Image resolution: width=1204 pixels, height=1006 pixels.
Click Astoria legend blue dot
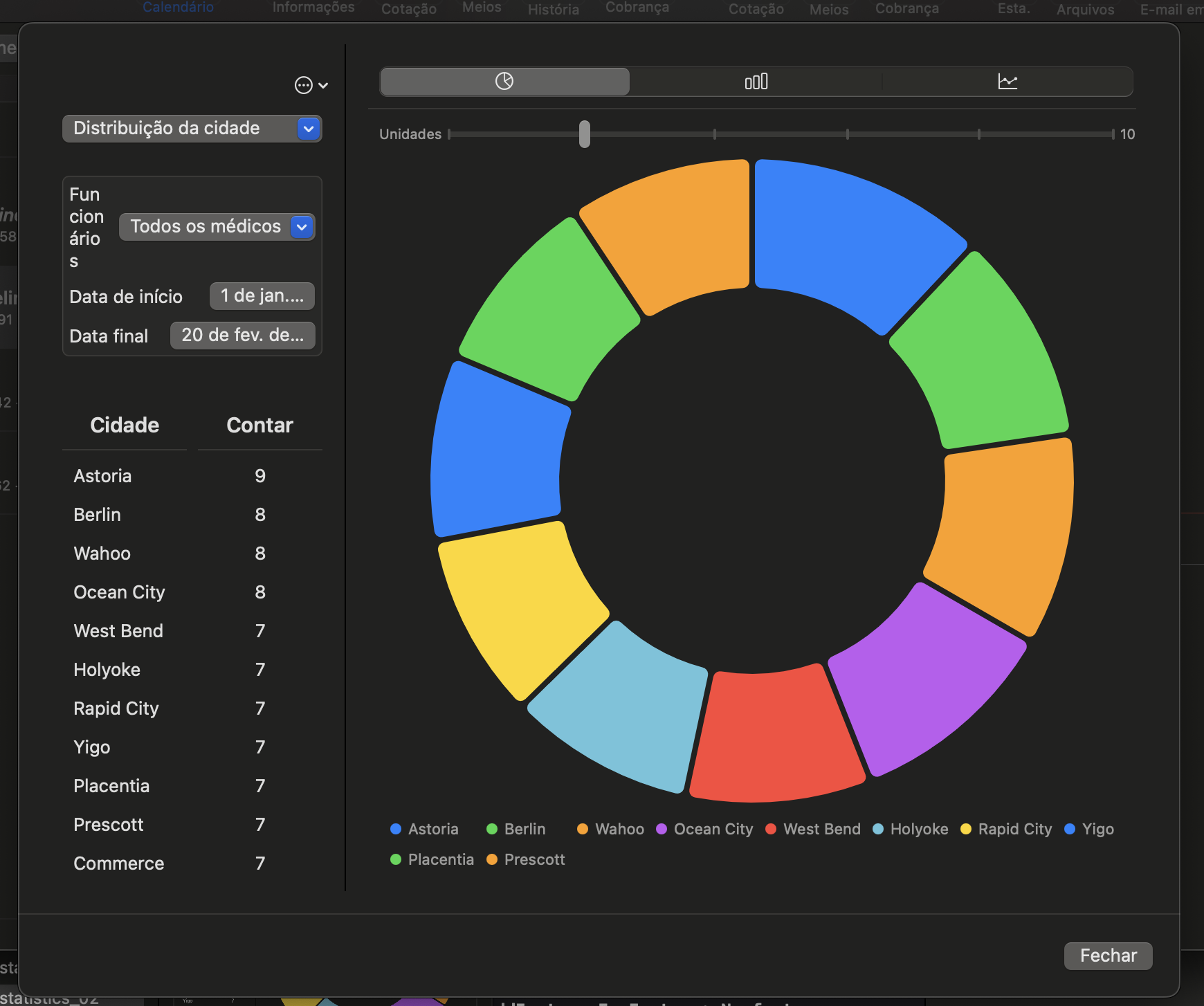click(x=396, y=829)
